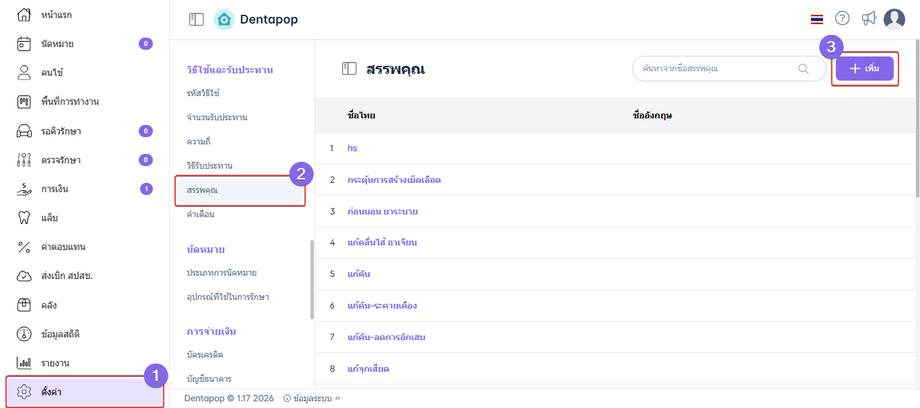Click the คนไข้ patient icon
This screenshot has height=408, width=920.
(x=24, y=73)
